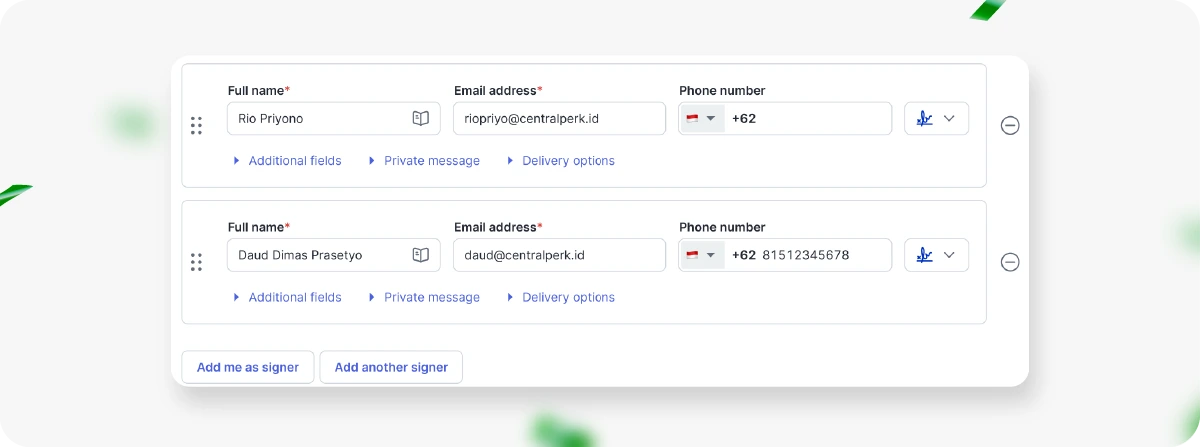Click drag handle for Rio Priyono signer
Image resolution: width=1200 pixels, height=447 pixels.
coord(196,125)
